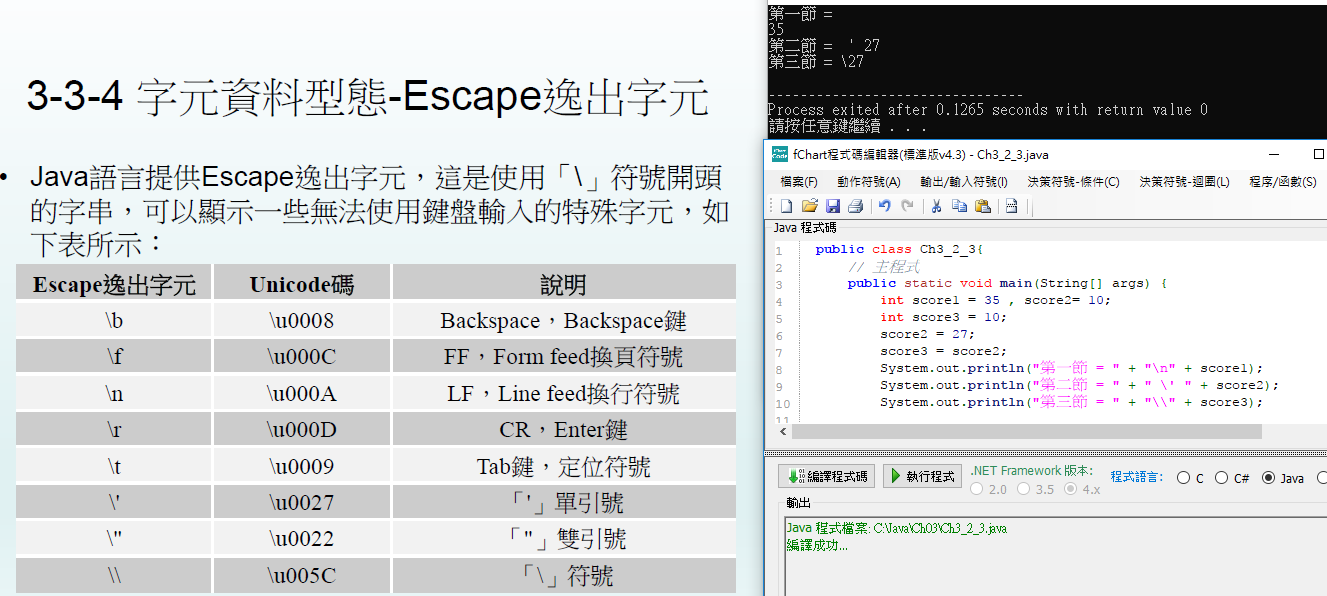1327x596 pixels.
Task: Select the C language radio button
Action: point(1184,478)
